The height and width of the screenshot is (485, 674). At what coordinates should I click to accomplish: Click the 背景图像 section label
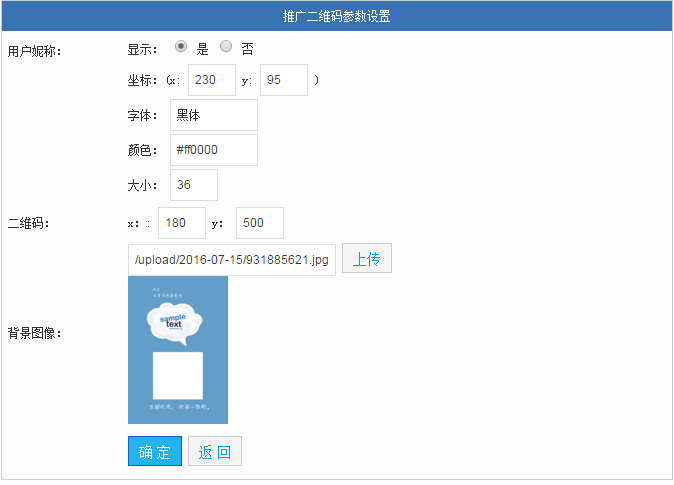(x=34, y=333)
